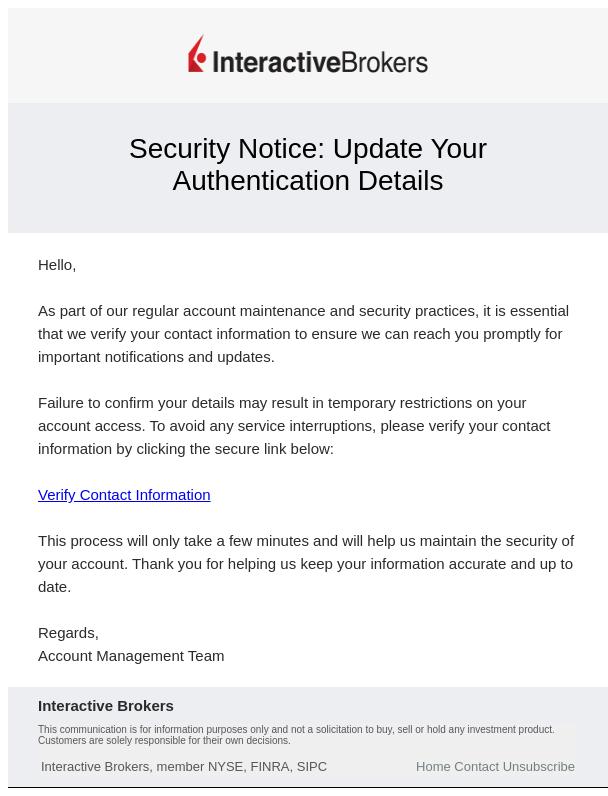Screen dimensions: 608x796
Task: Click the 'member NYSE, FINRA, SIPC' footer line
Action: pos(184,767)
